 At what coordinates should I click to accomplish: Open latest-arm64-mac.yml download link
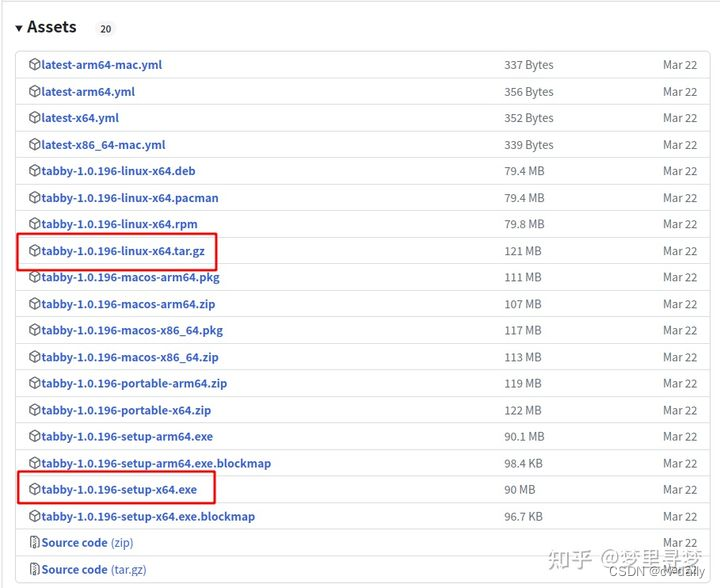[101, 65]
